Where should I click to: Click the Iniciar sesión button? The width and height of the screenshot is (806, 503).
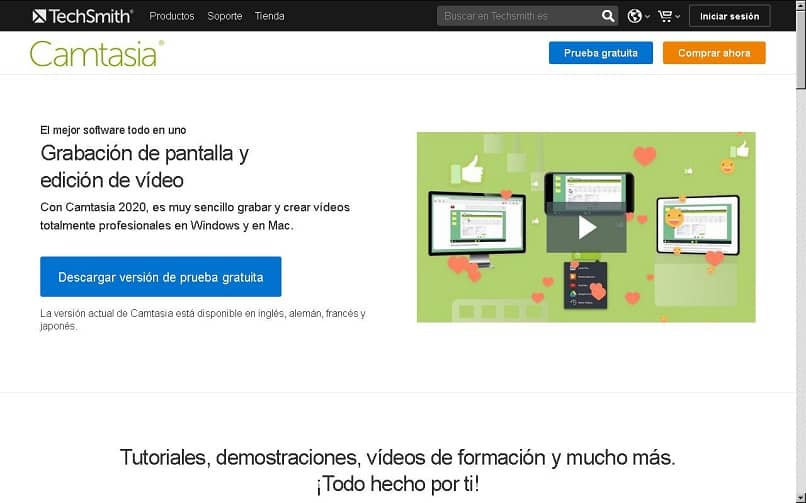(x=729, y=16)
